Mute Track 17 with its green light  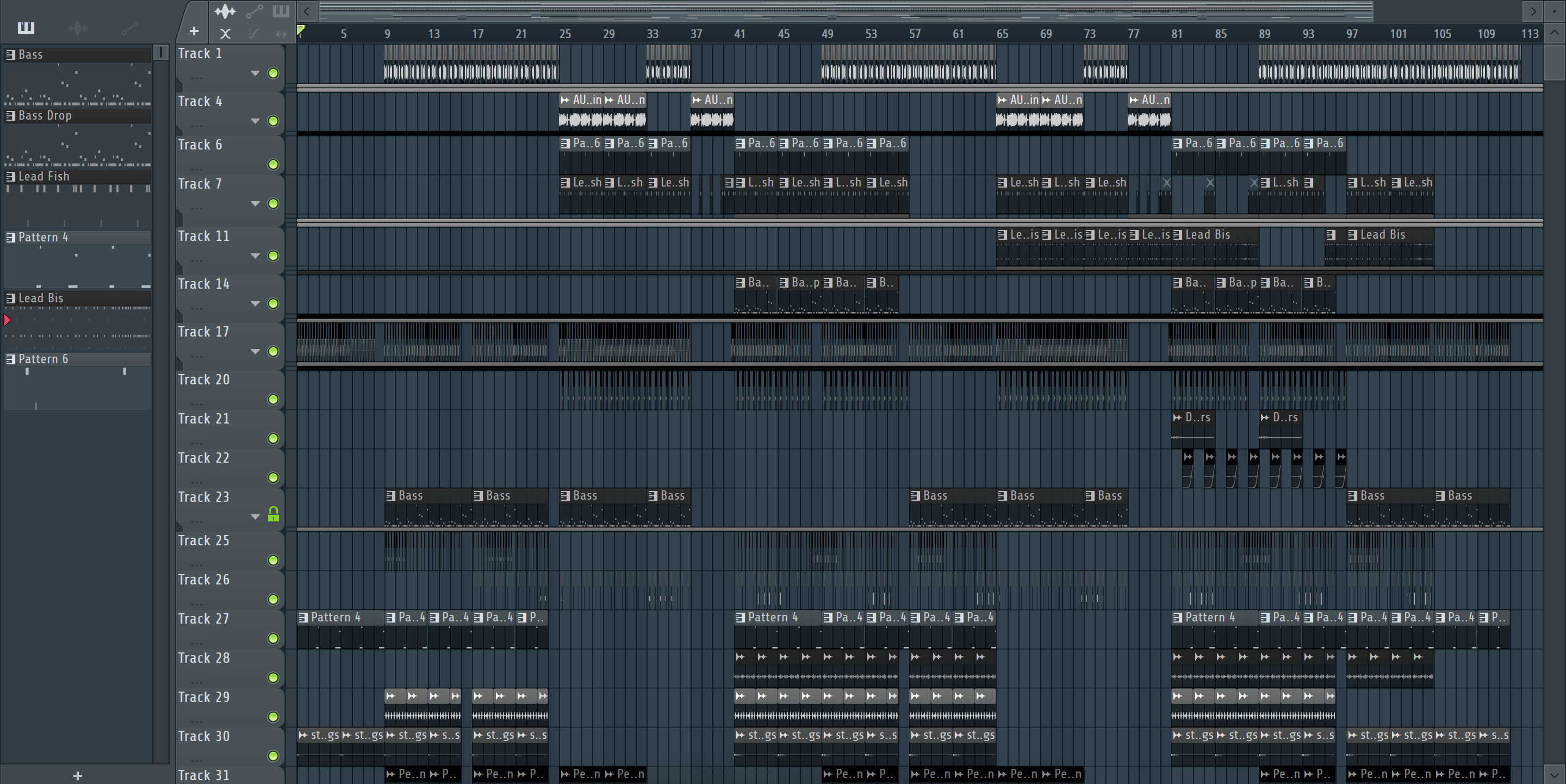[274, 352]
